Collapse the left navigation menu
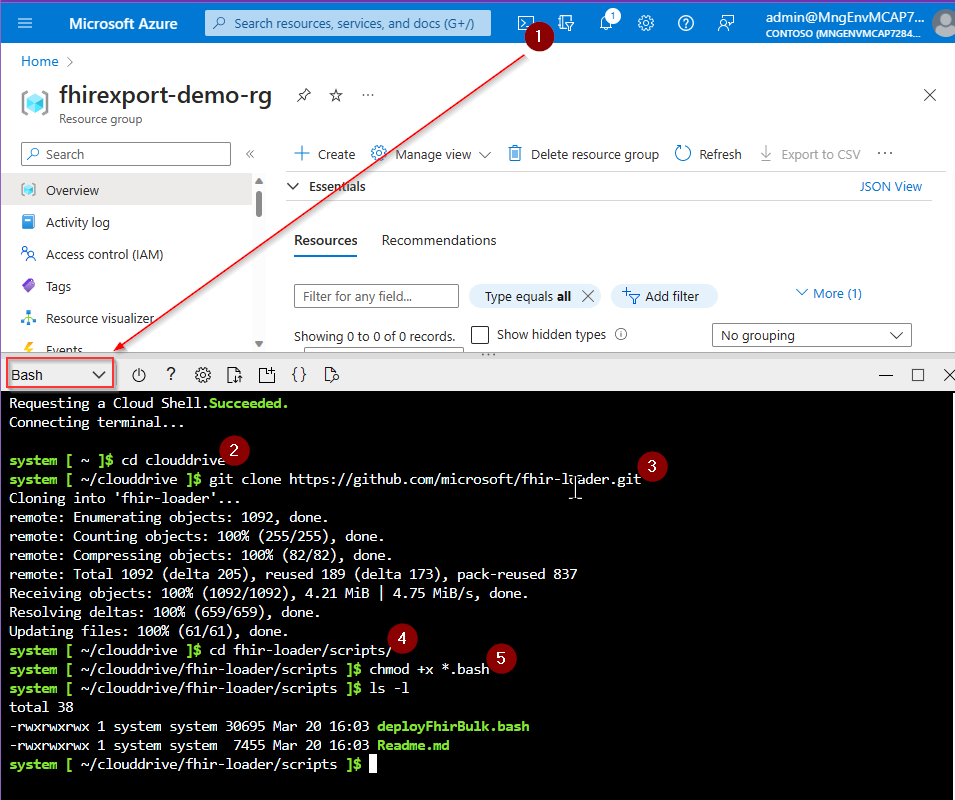The image size is (955, 800). click(x=250, y=154)
